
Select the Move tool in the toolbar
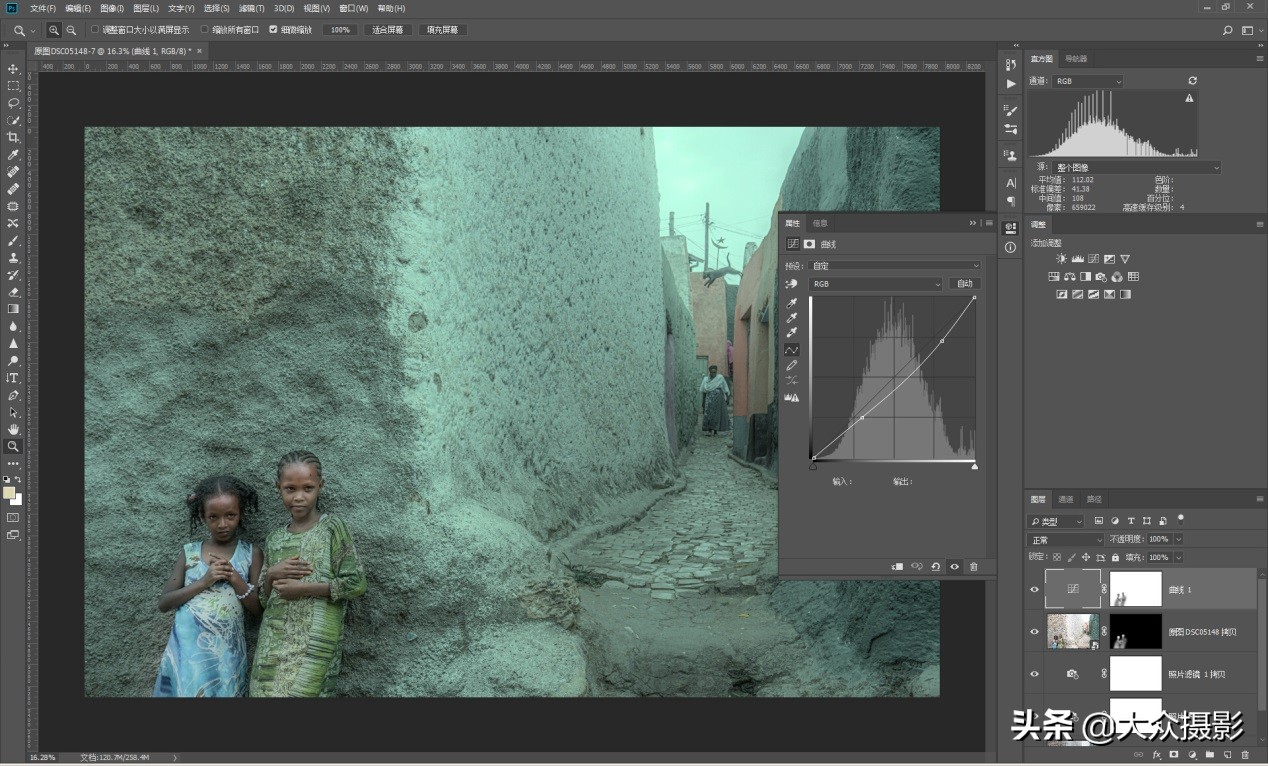(13, 69)
